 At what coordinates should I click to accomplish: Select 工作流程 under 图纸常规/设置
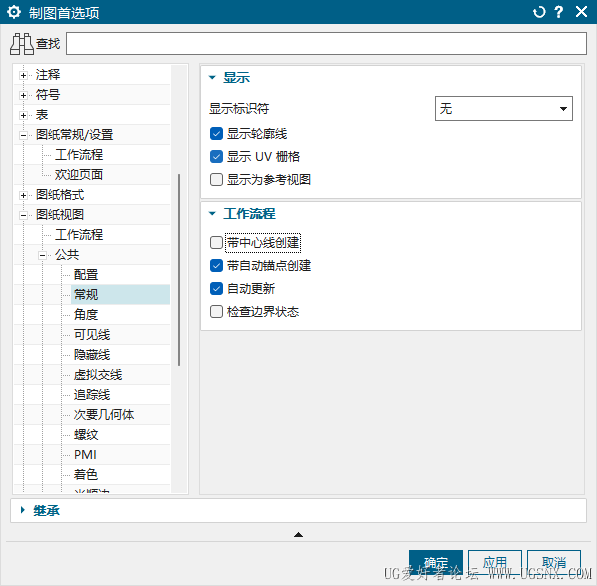point(79,155)
